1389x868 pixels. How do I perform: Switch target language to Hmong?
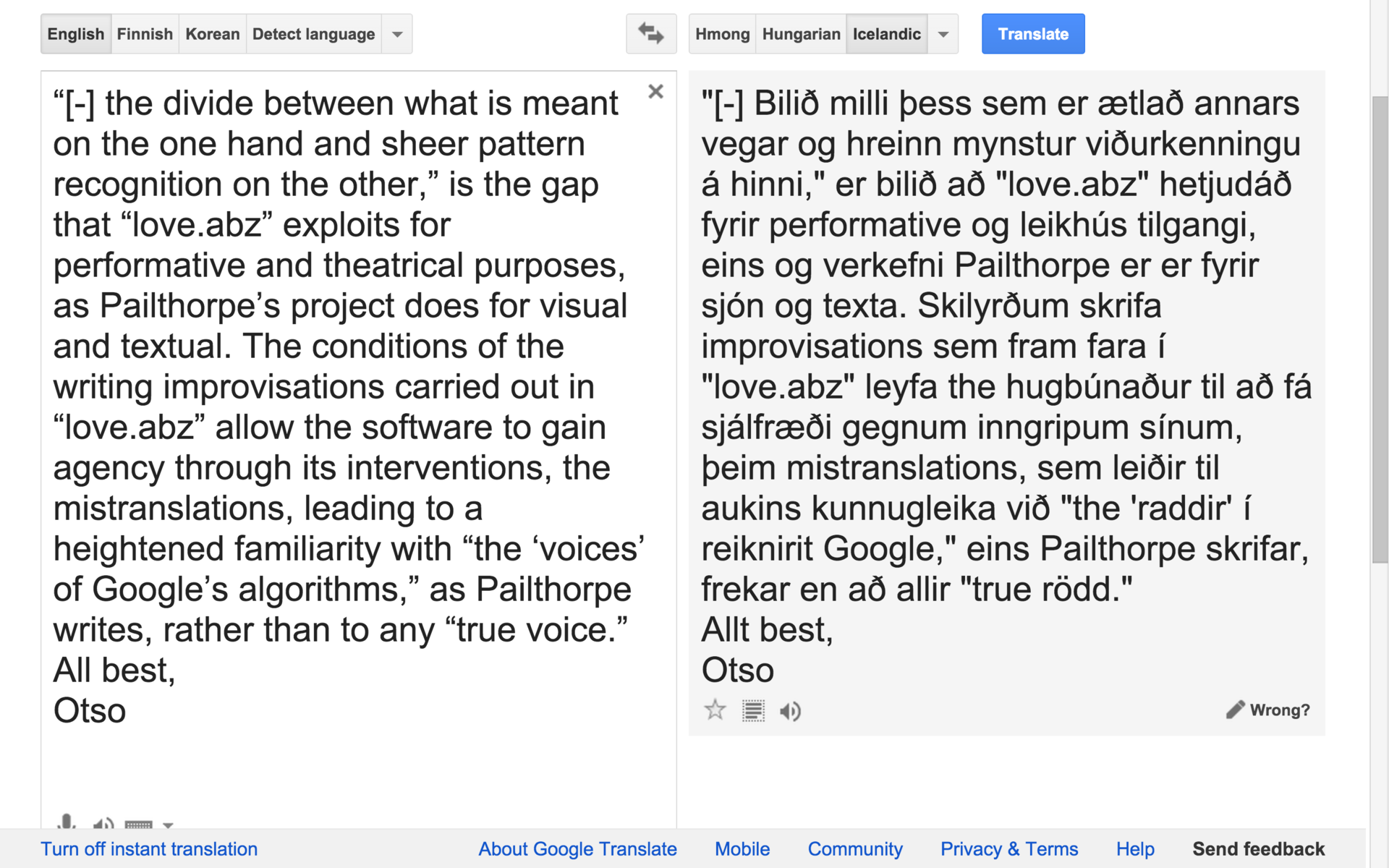(x=722, y=34)
